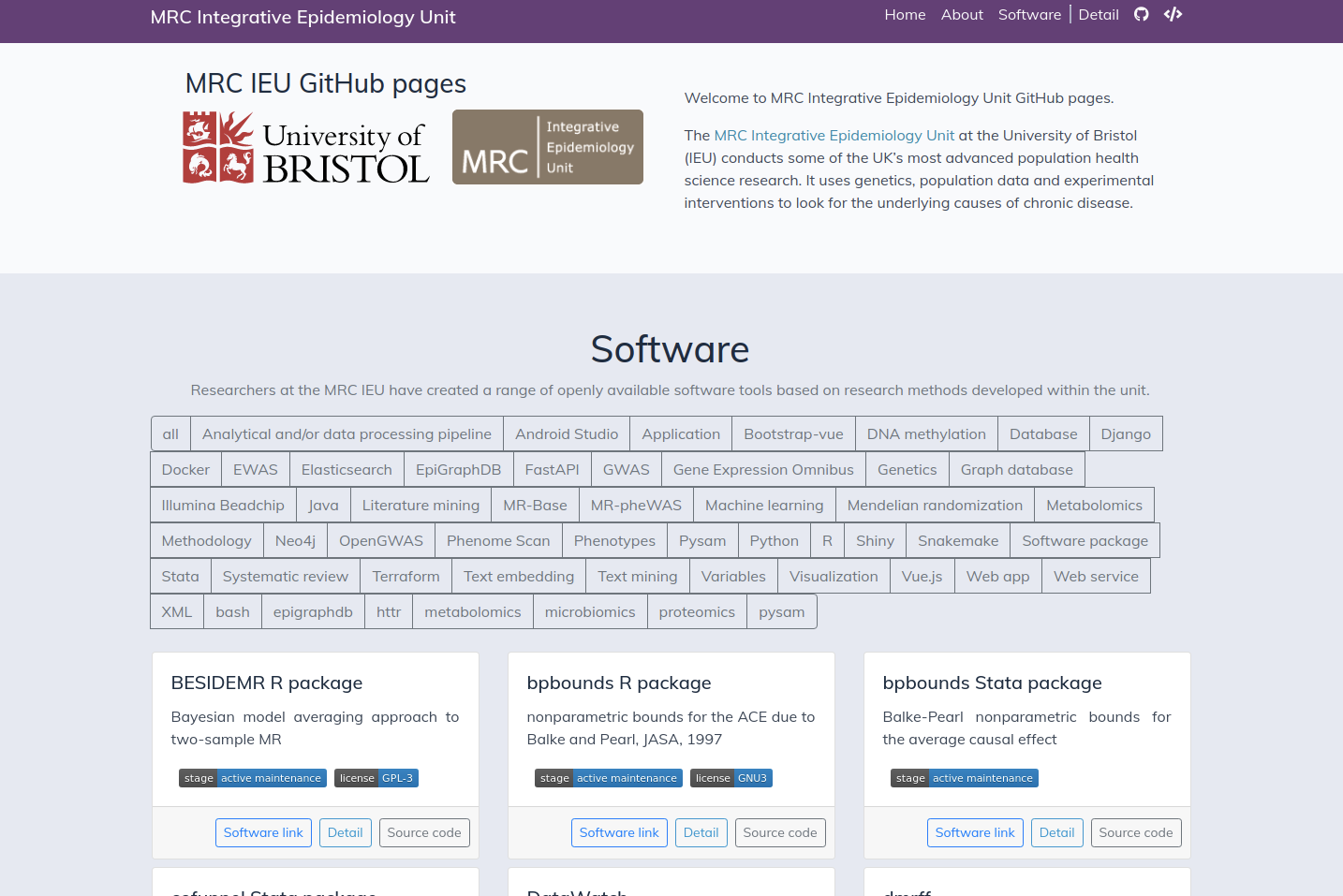This screenshot has height=896, width=1343.
Task: Choose the MR-Base filter
Action: [x=535, y=505]
